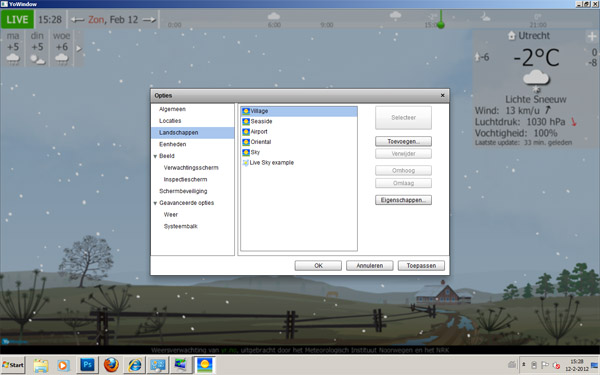Go to previous day arrow

(x=77, y=20)
